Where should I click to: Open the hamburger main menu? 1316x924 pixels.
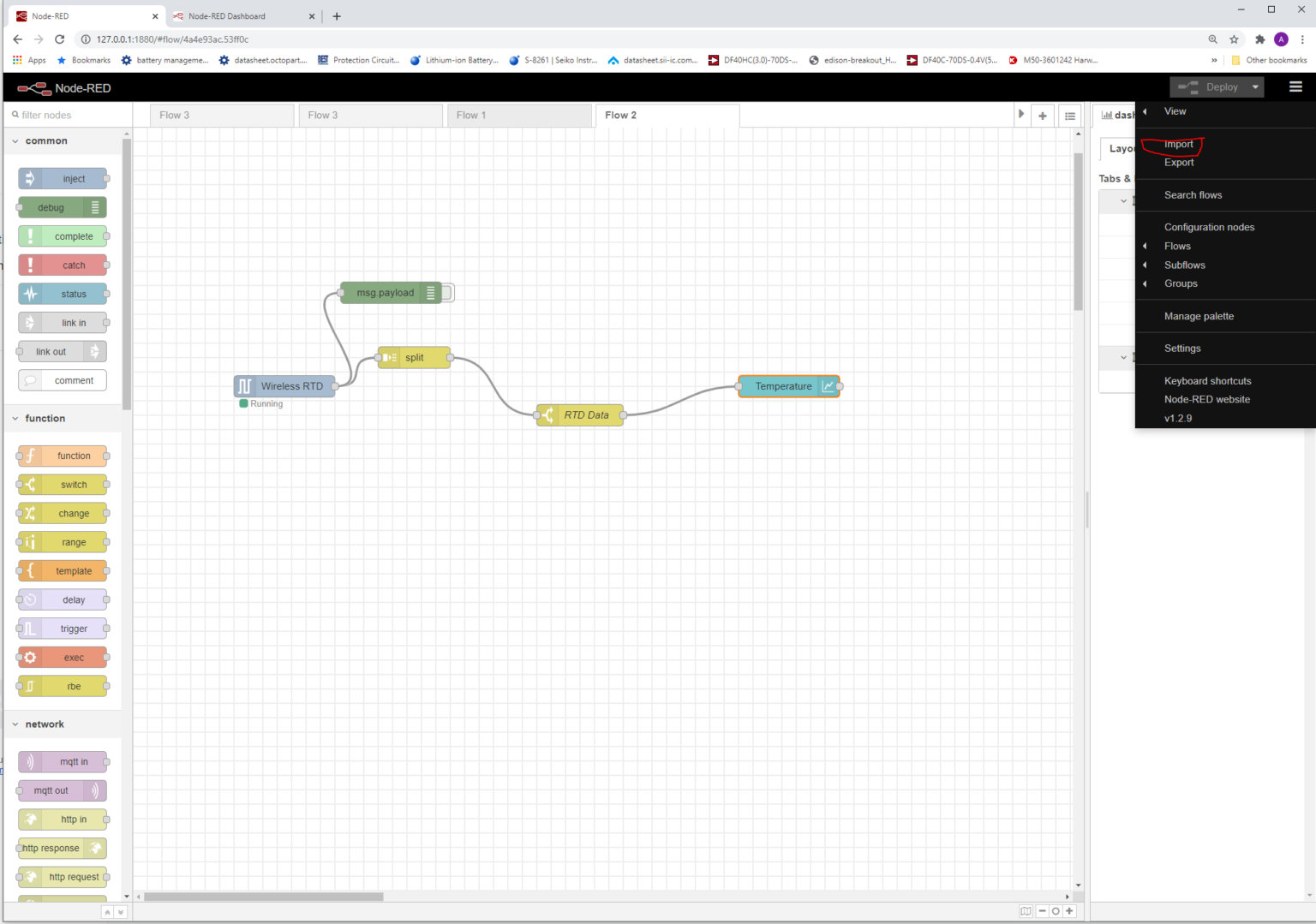1295,86
